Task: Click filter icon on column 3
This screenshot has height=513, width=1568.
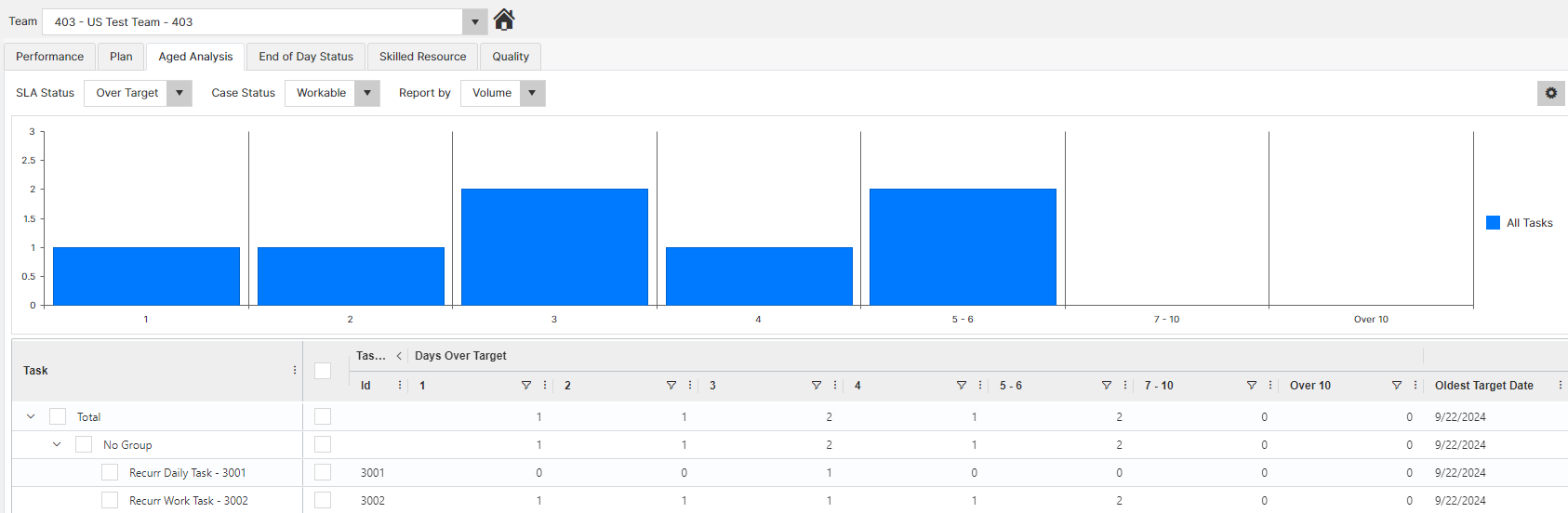Action: point(817,386)
